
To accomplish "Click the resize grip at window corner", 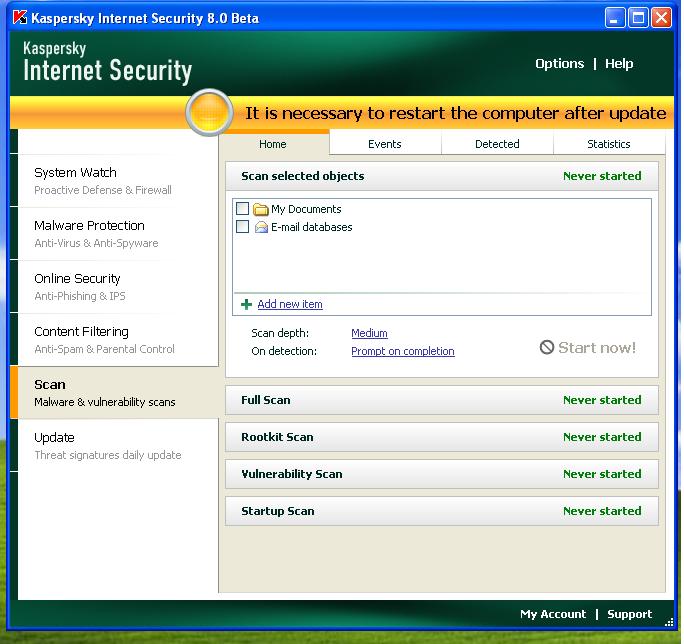I will point(669,623).
